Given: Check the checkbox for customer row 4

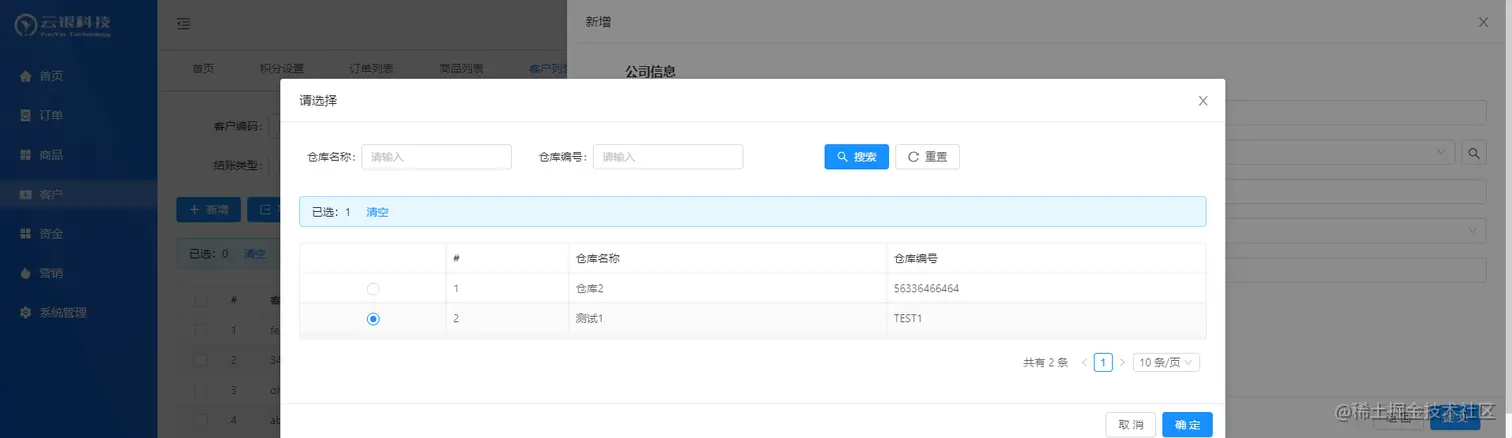Looking at the screenshot, I should pyautogui.click(x=200, y=420).
